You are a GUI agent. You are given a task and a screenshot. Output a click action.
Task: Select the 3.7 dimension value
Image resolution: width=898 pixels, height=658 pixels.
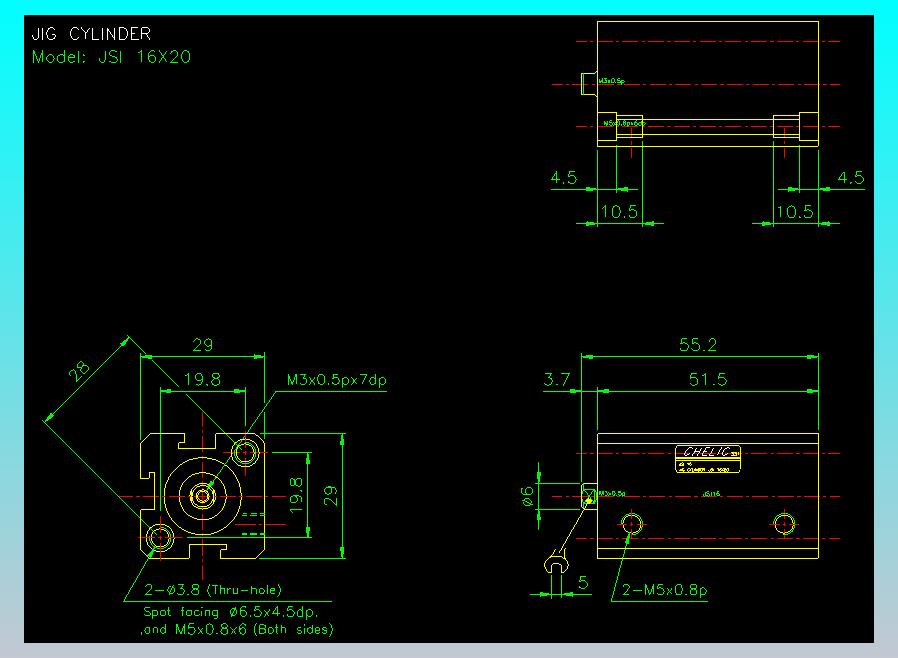[557, 380]
